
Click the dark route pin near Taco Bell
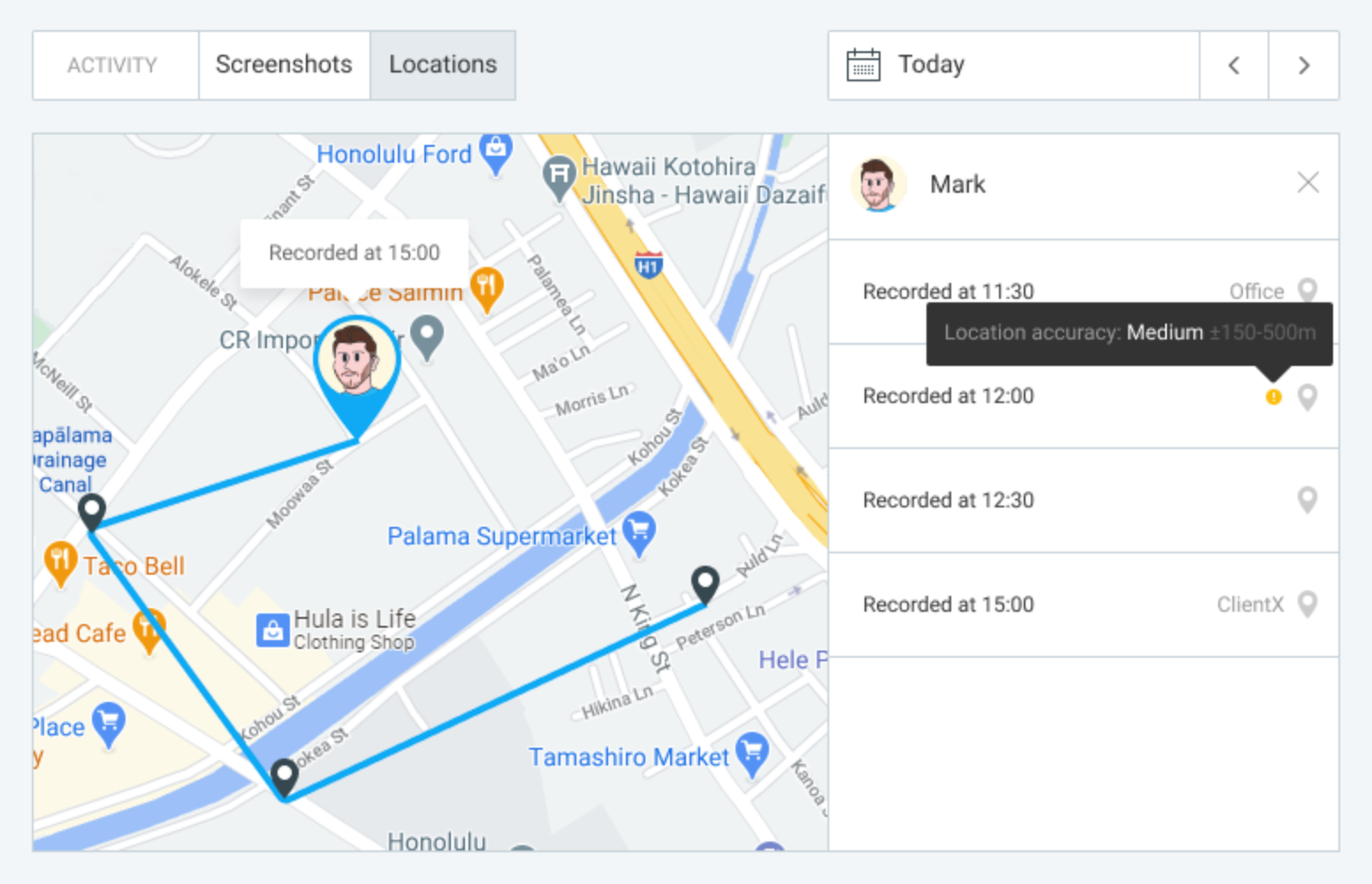point(92,512)
